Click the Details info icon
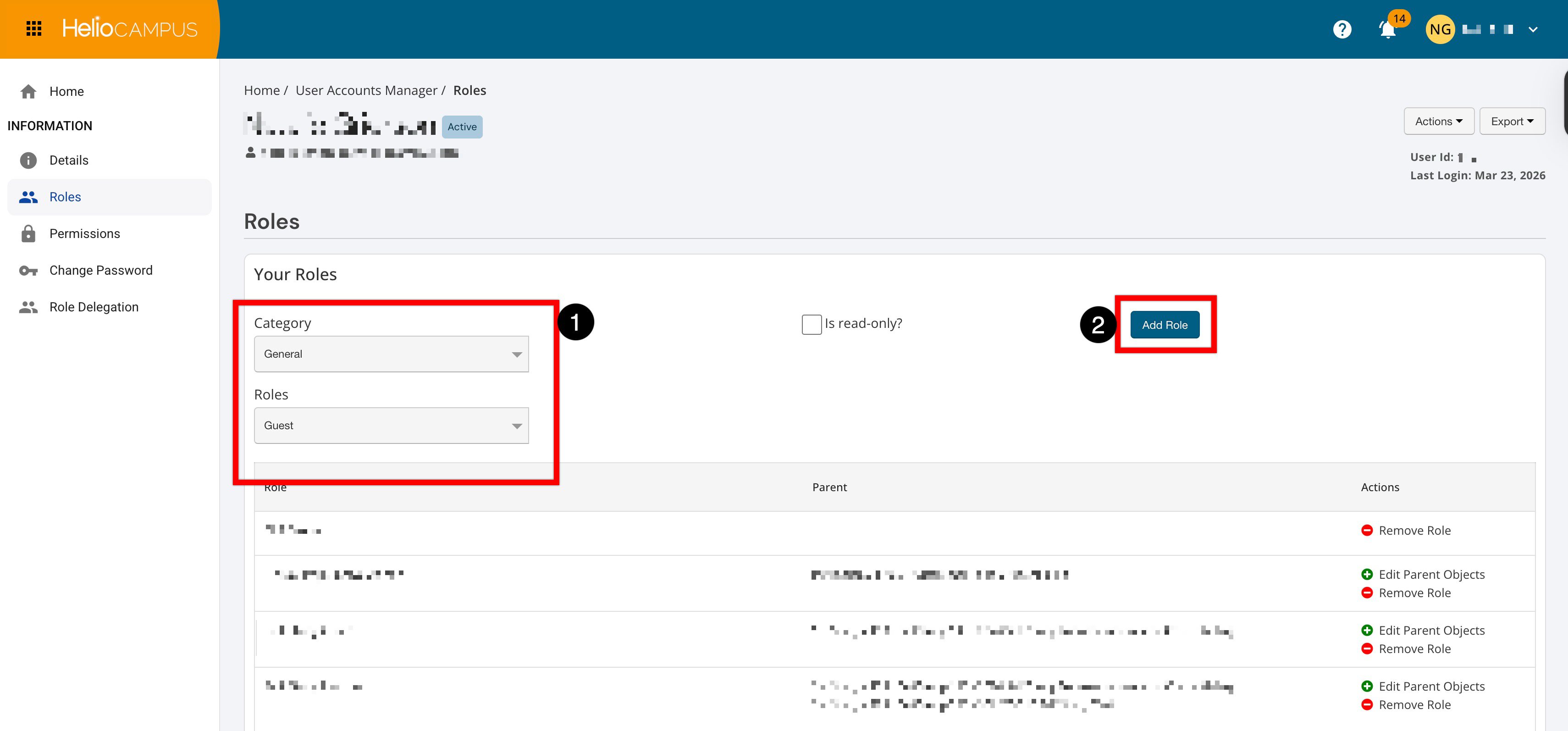The image size is (1568, 731). [x=28, y=160]
